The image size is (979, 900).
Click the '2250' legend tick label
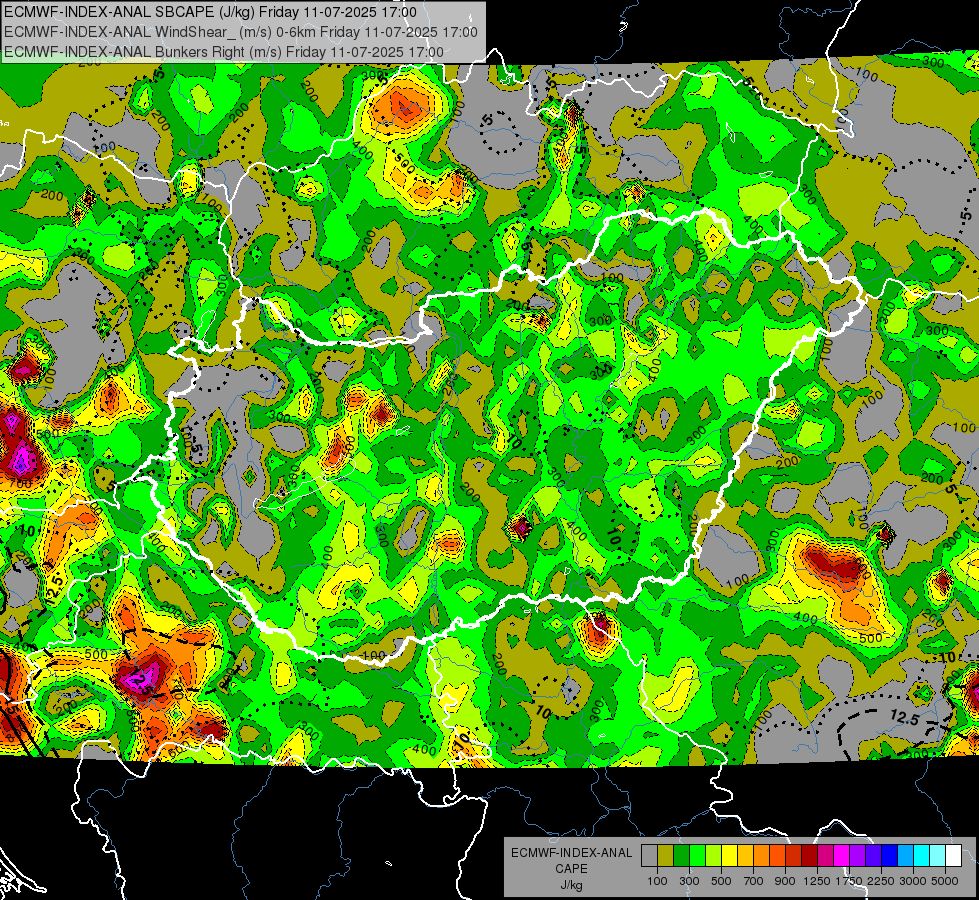(882, 881)
